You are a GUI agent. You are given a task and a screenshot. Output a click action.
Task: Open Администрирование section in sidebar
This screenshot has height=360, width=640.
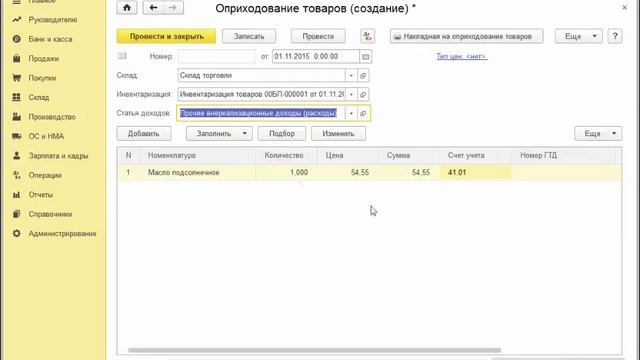(x=62, y=234)
